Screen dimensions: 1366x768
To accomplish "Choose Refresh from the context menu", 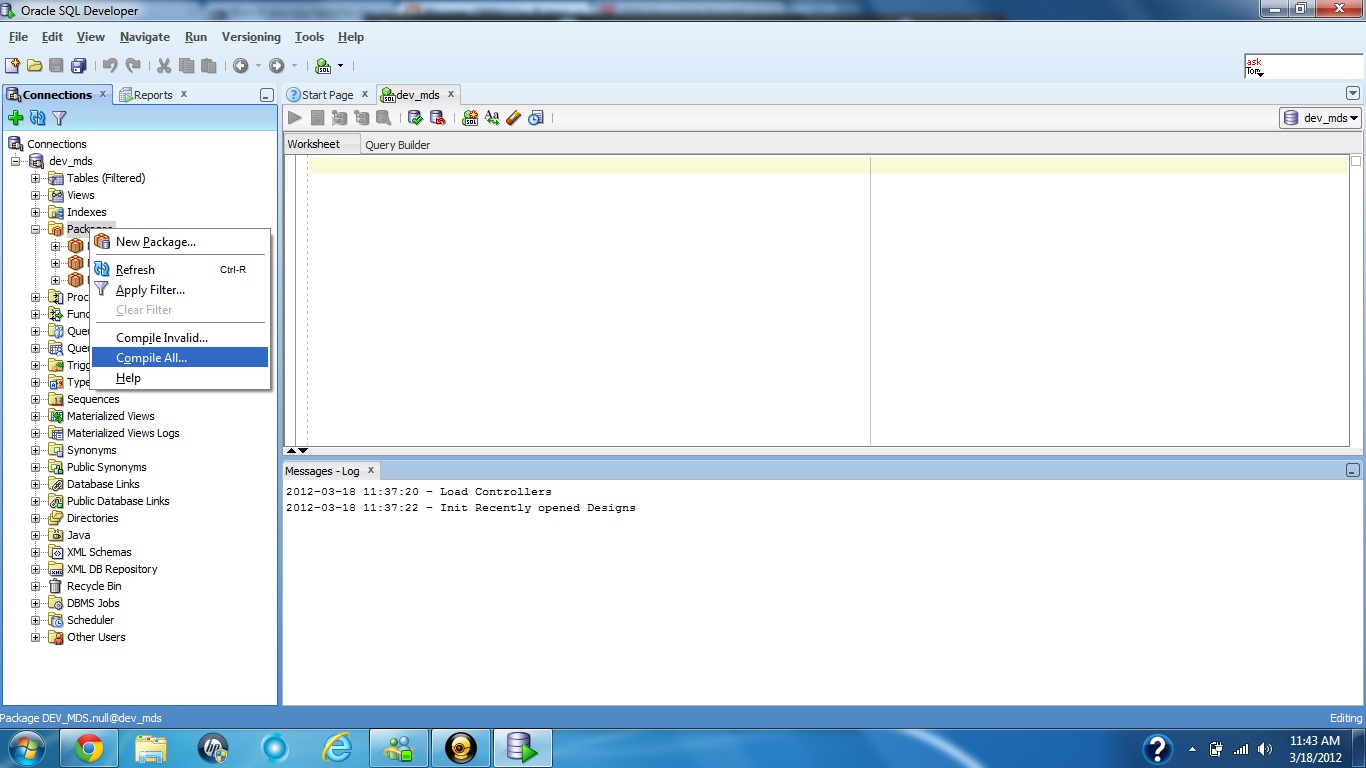I will point(180,270).
